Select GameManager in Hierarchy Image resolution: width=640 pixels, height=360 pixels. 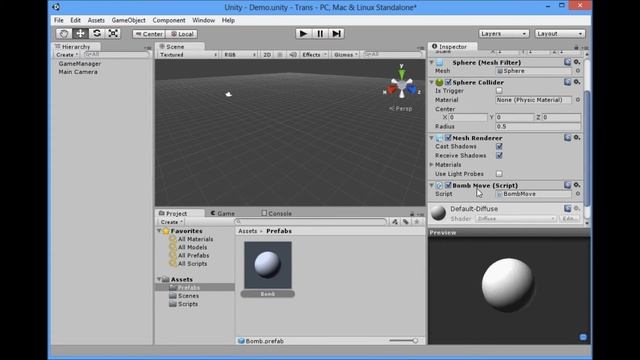tap(80, 64)
